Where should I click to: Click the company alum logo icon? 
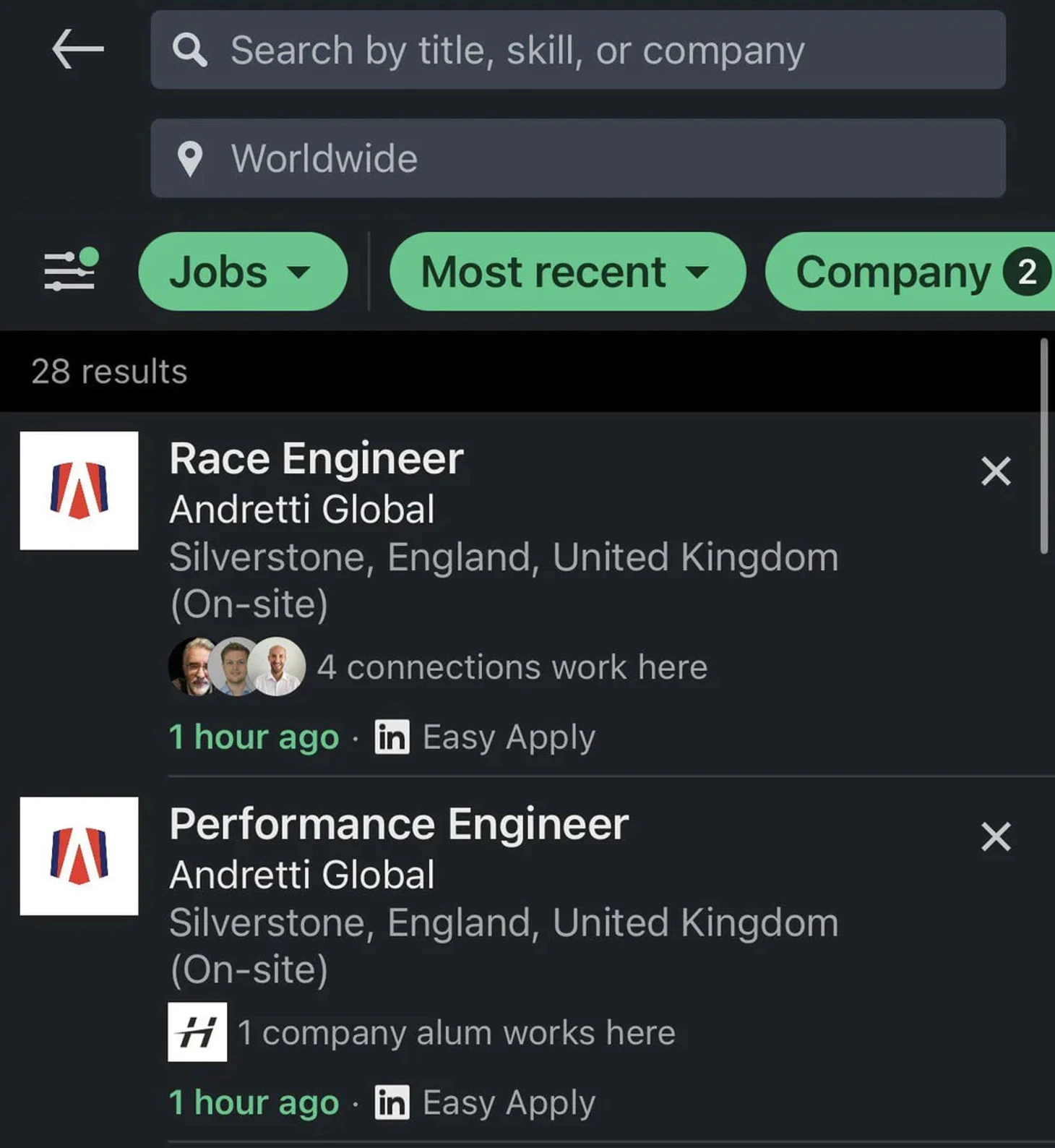click(197, 1032)
